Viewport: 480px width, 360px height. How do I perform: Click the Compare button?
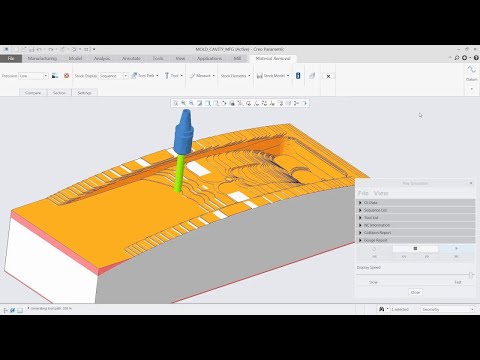click(x=33, y=93)
